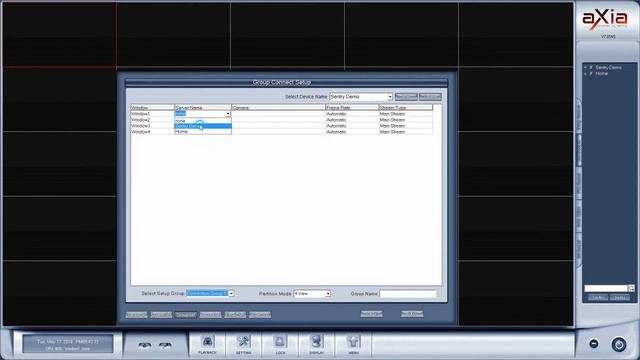The height and width of the screenshot is (360, 640).
Task: Click the Window column header
Action: 152,108
